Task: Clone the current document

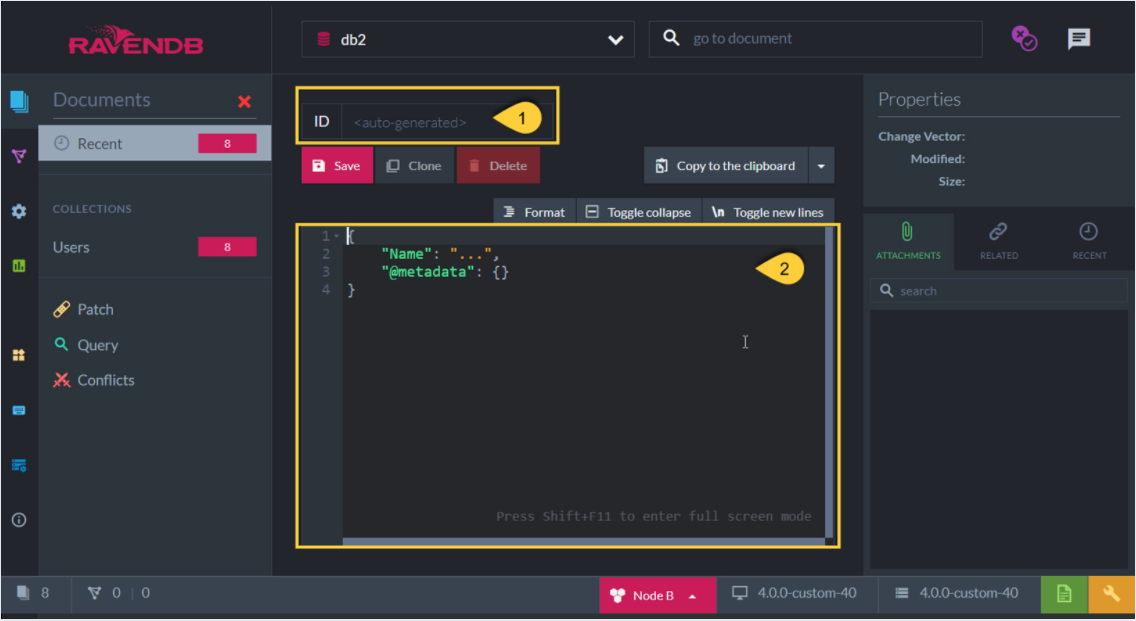Action: pos(414,165)
